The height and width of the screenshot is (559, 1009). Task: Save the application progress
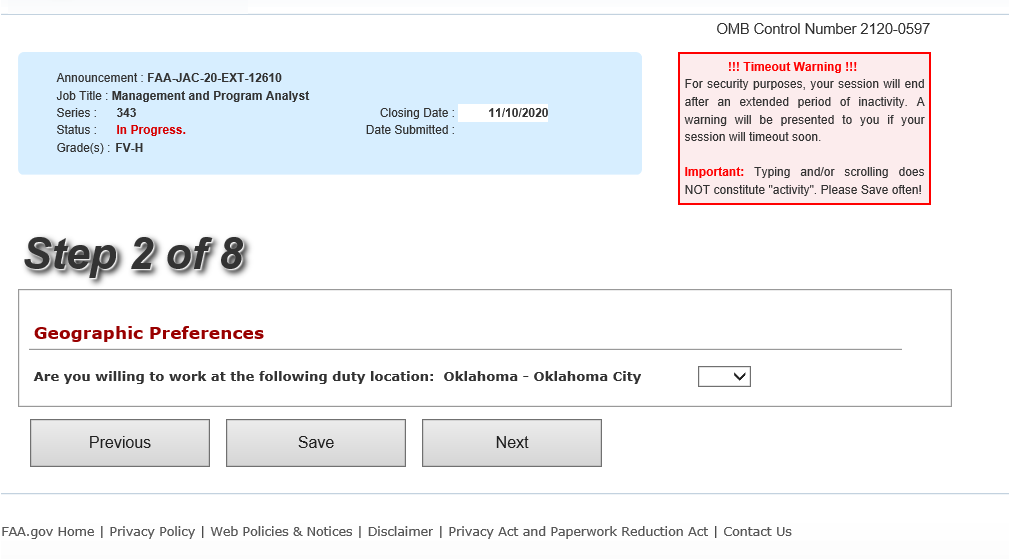tap(316, 443)
